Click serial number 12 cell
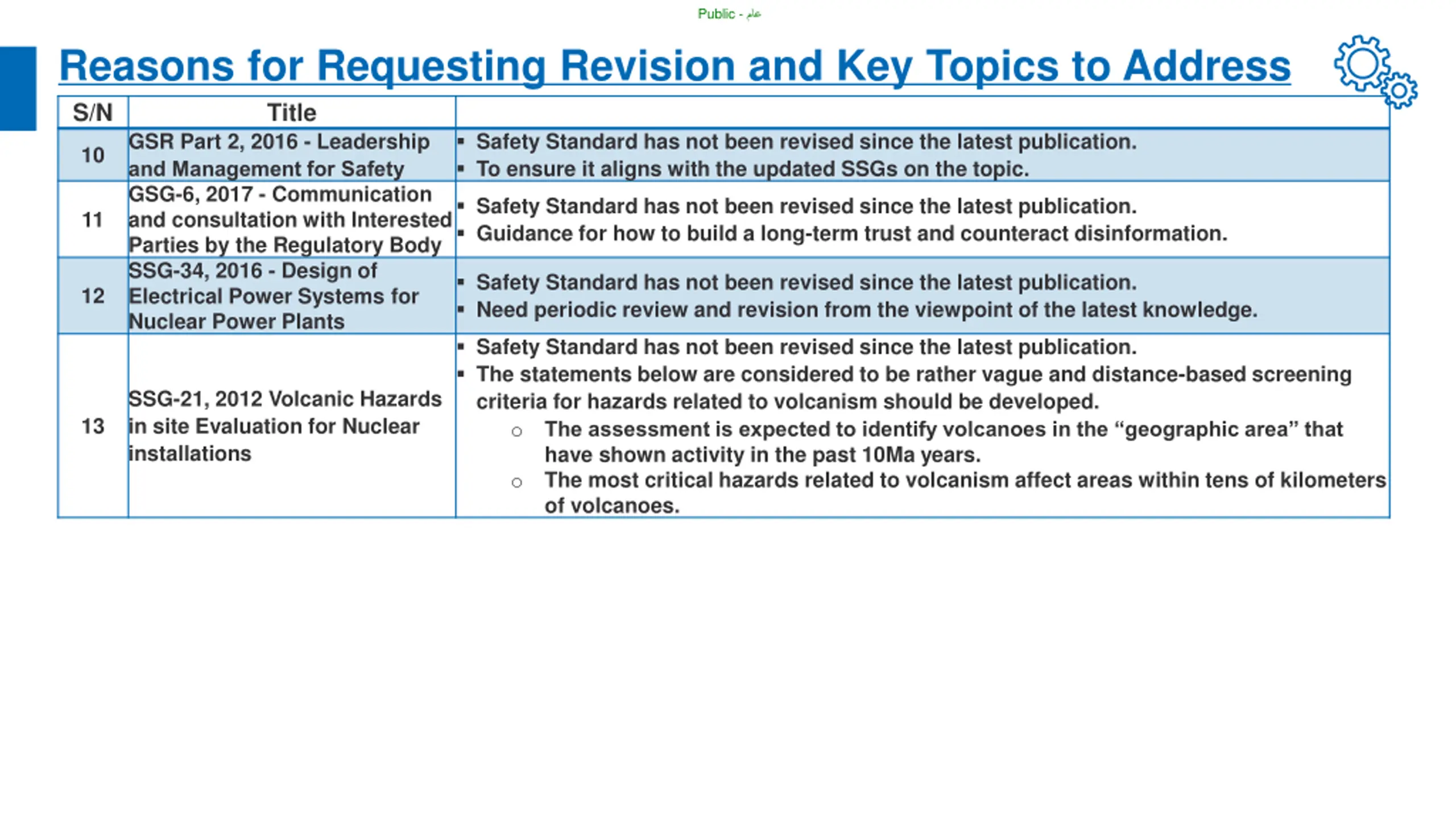The height and width of the screenshot is (819, 1456). (x=93, y=296)
